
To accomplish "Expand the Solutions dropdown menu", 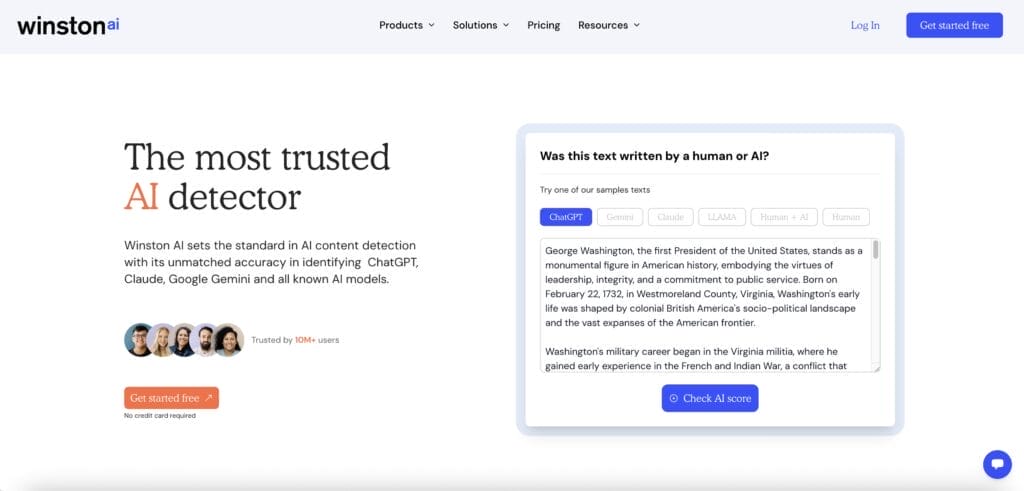I will click(x=480, y=25).
